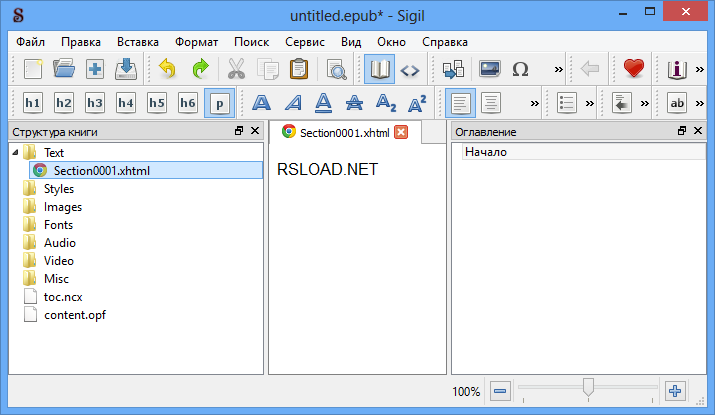Expand overflow chevron after Omega icon
The height and width of the screenshot is (415, 715).
tap(559, 70)
